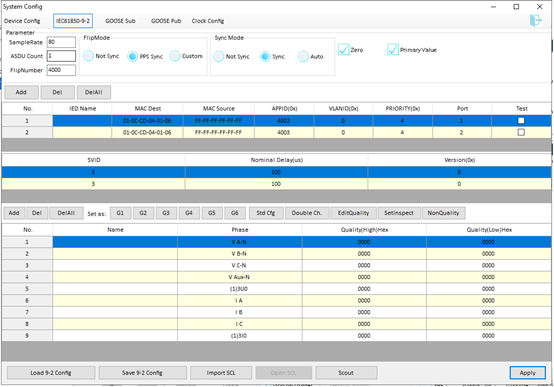Click MAC Source cell in row 1
The width and height of the screenshot is (554, 387).
click(218, 121)
